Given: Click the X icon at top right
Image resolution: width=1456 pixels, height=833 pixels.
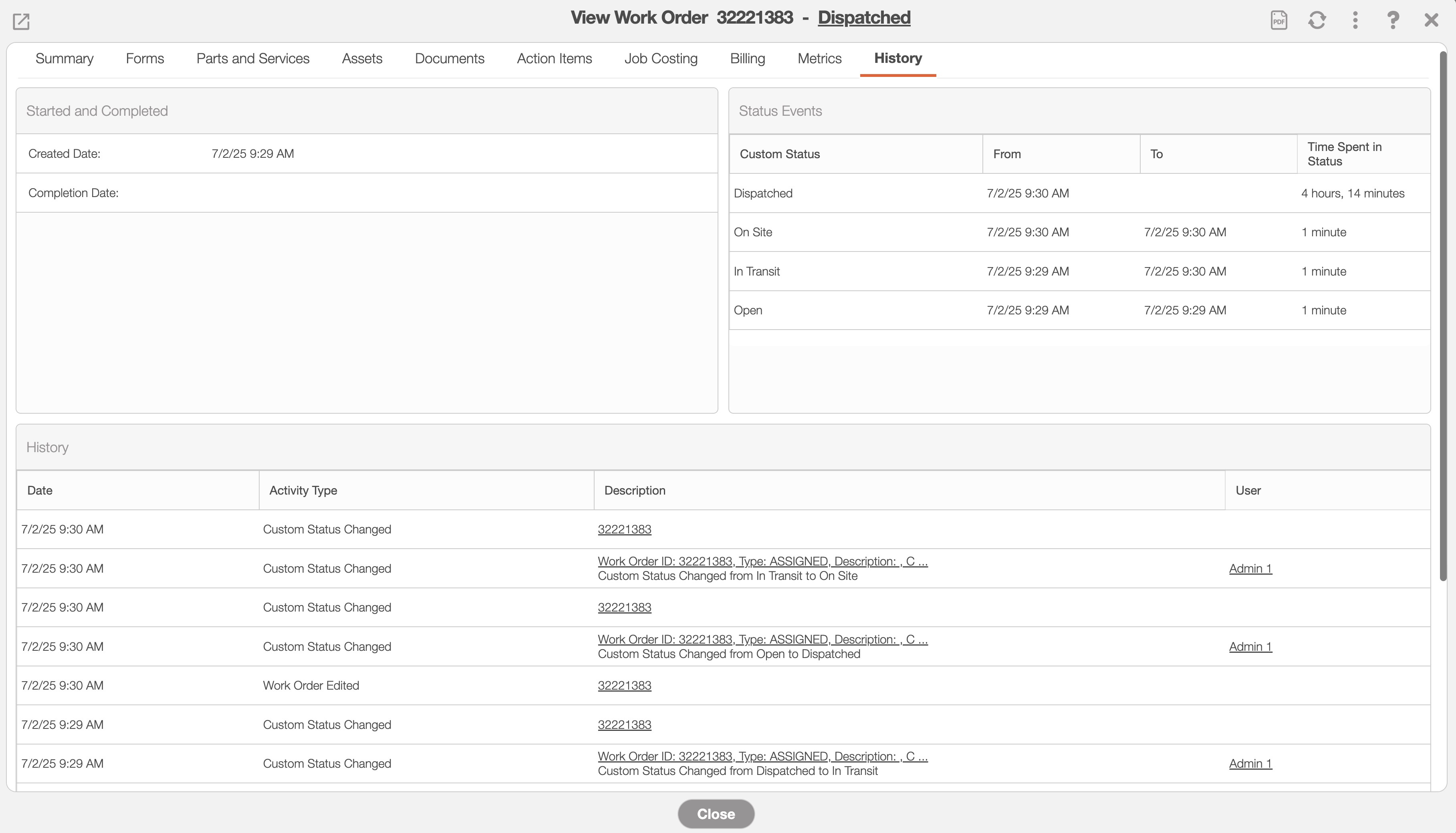Looking at the screenshot, I should 1431,20.
